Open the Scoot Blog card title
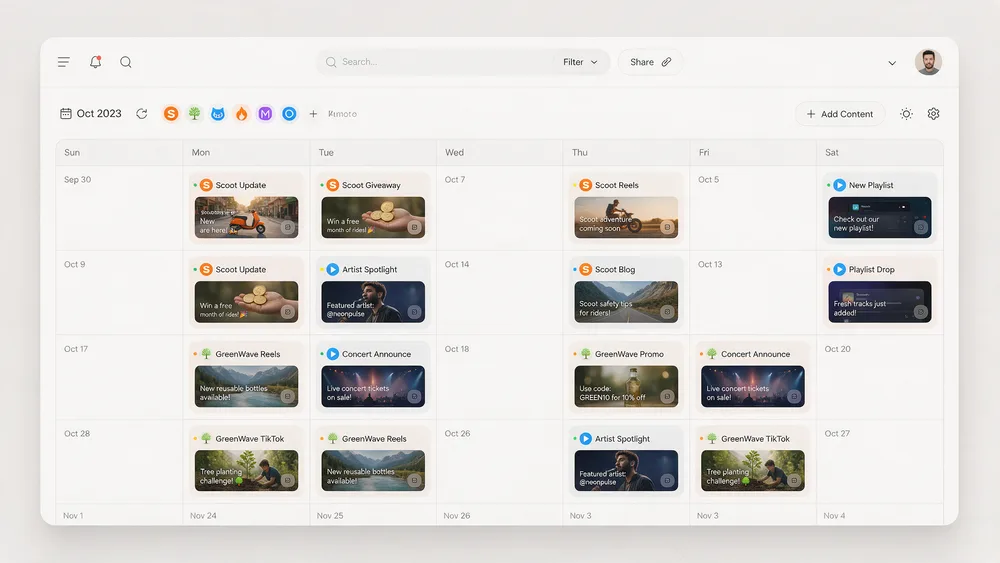This screenshot has height=563, width=1000. pos(615,269)
